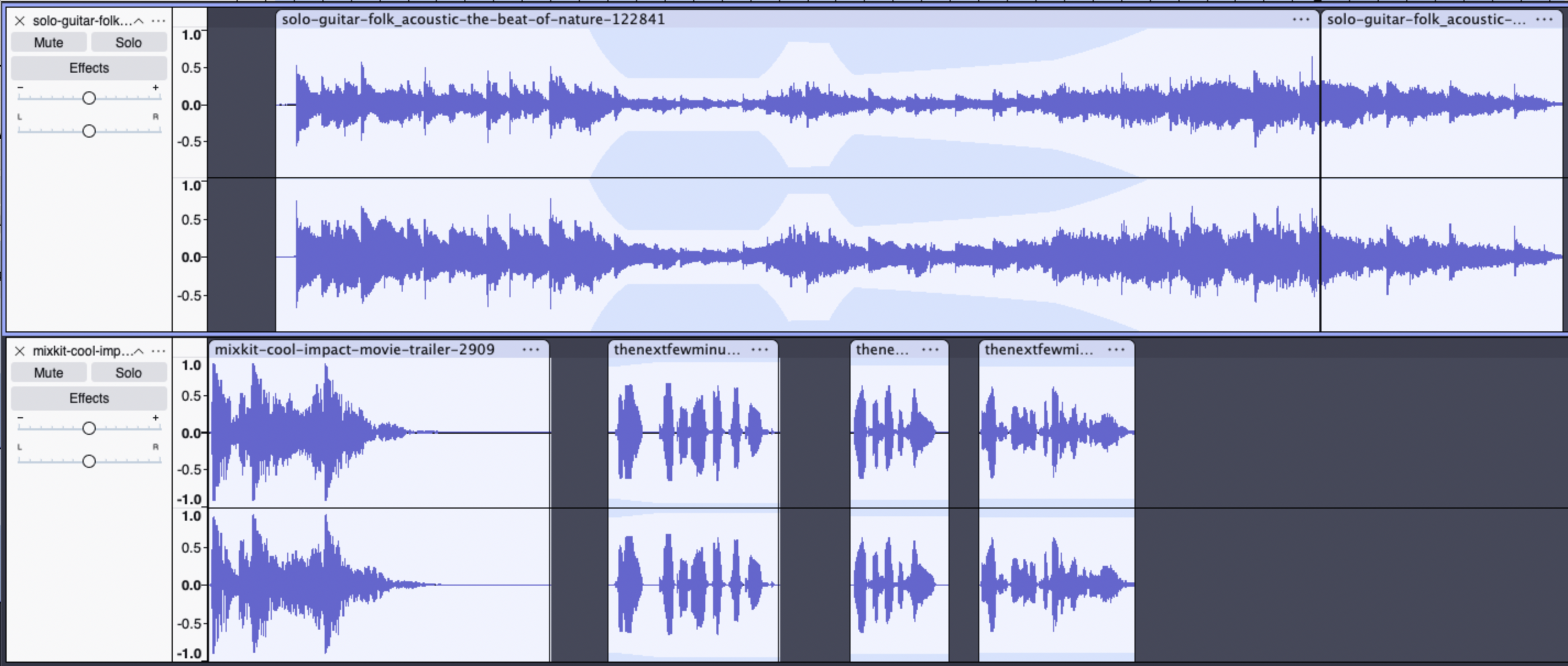The height and width of the screenshot is (666, 1568).
Task: Click pan slider knob on mixkit-cool-imp track
Action: point(89,461)
